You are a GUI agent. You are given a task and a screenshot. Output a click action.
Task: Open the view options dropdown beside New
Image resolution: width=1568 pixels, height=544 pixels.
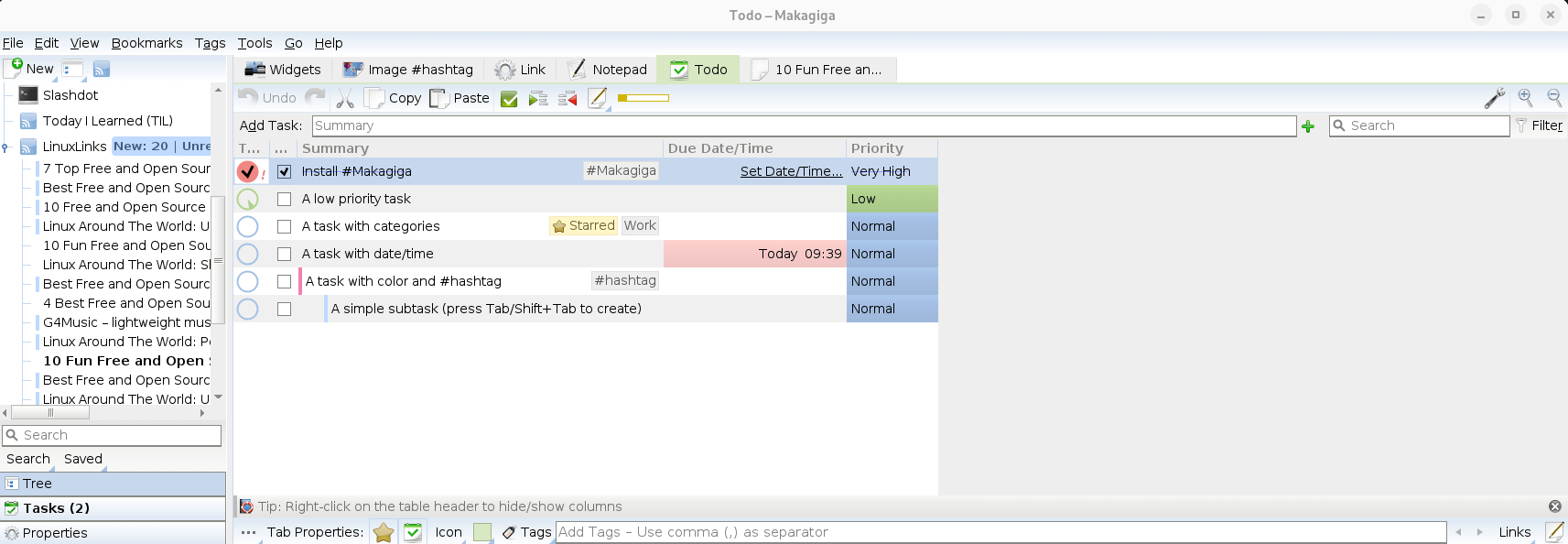73,69
